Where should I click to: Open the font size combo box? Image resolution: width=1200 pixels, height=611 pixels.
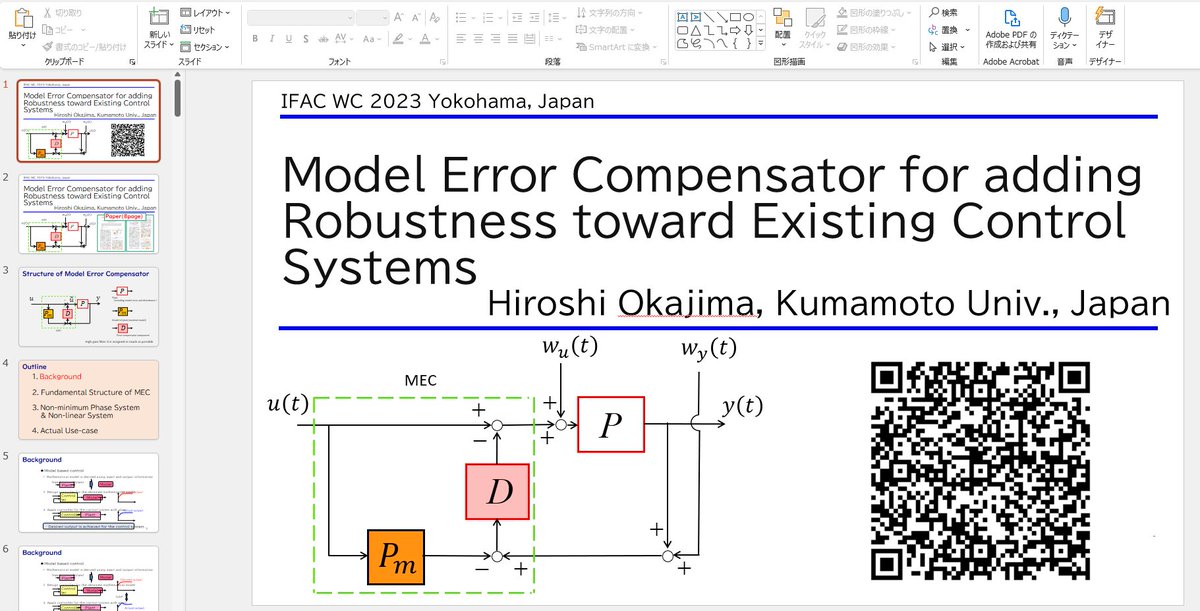click(372, 16)
